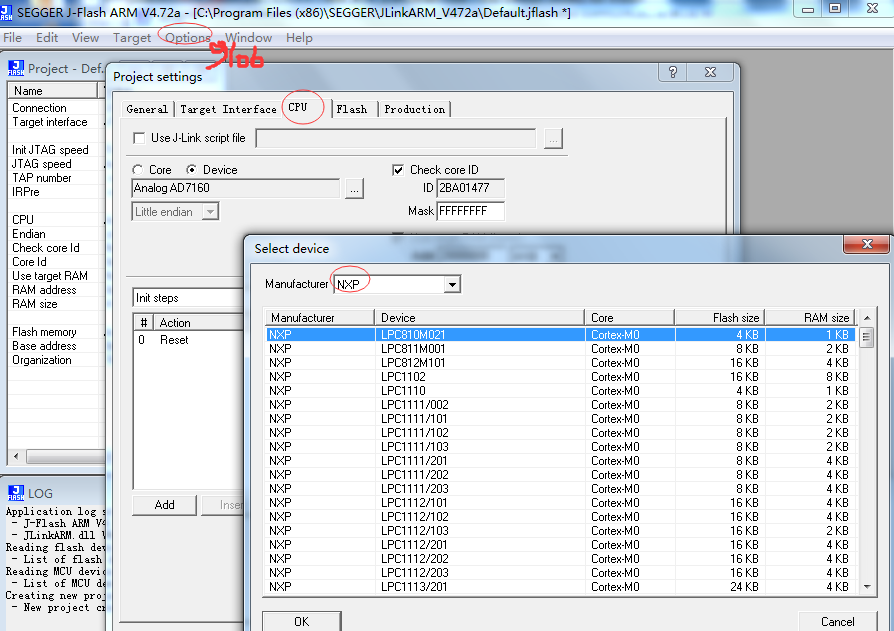Switch to the Production tab

pos(415,109)
